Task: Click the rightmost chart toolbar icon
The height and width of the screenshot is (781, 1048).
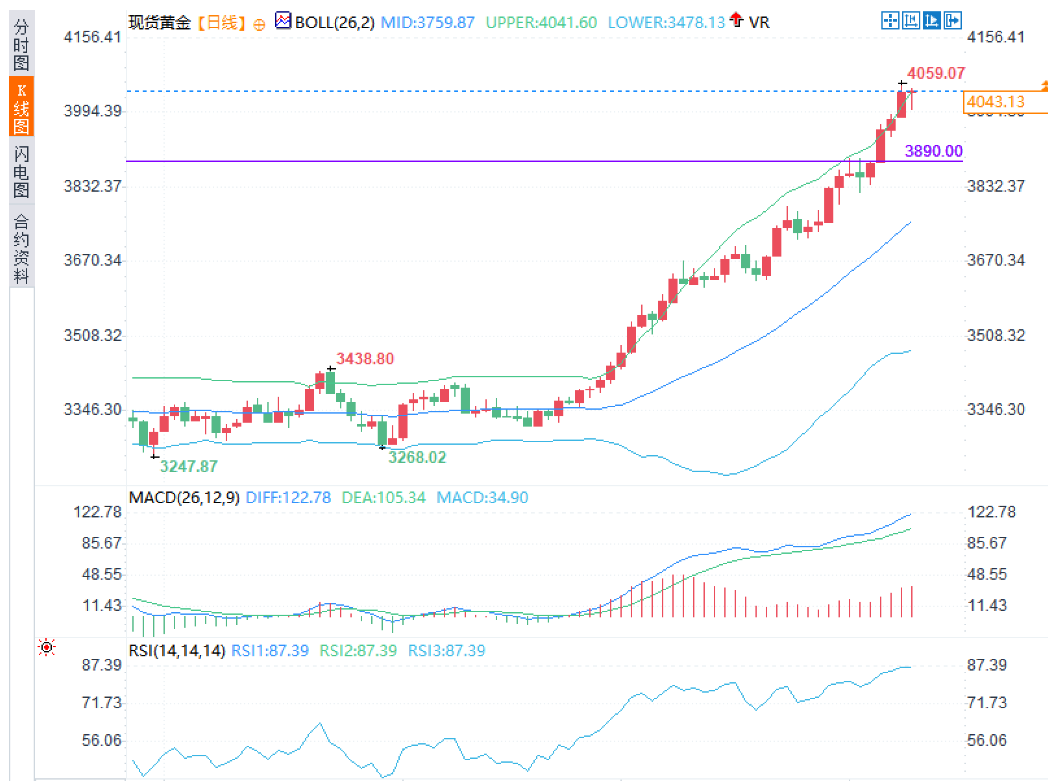Action: point(952,20)
